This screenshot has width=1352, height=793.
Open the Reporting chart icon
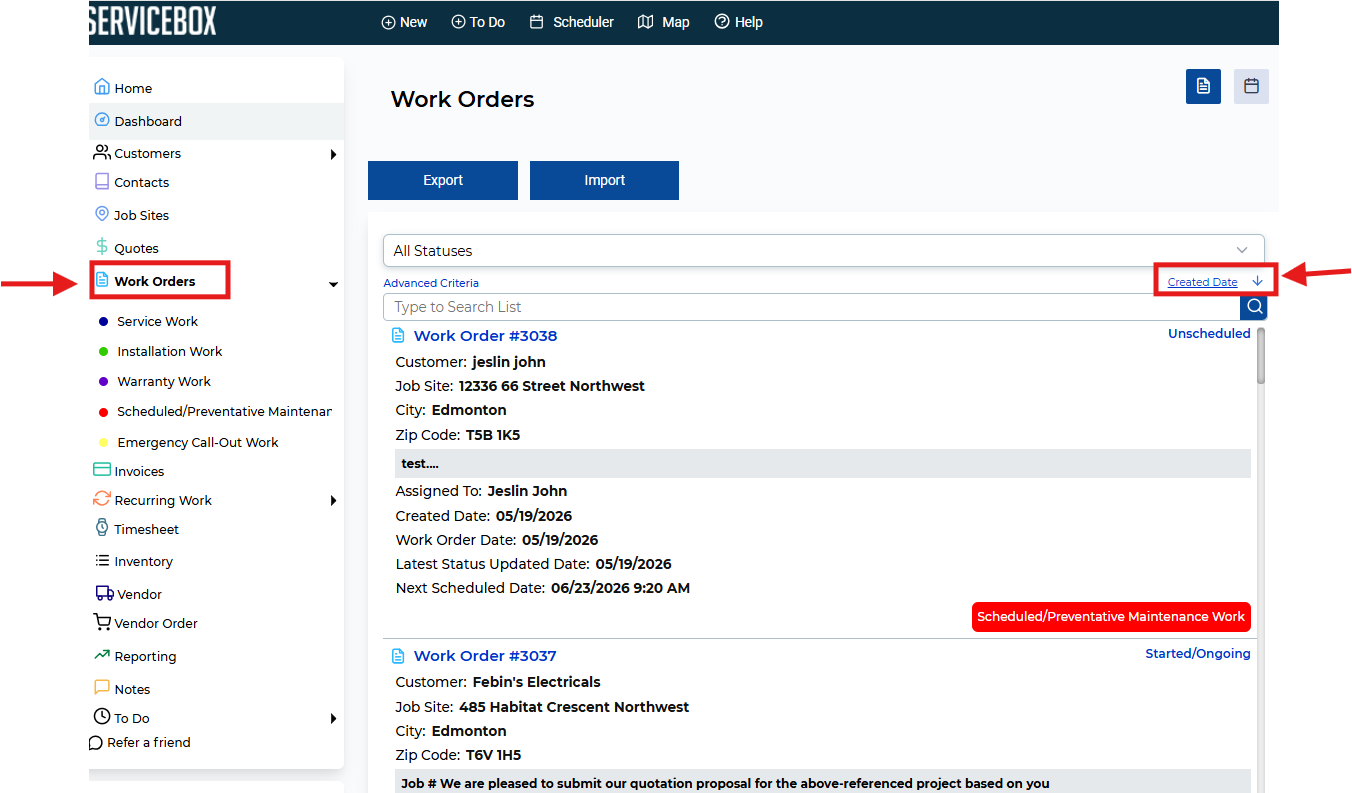[102, 655]
